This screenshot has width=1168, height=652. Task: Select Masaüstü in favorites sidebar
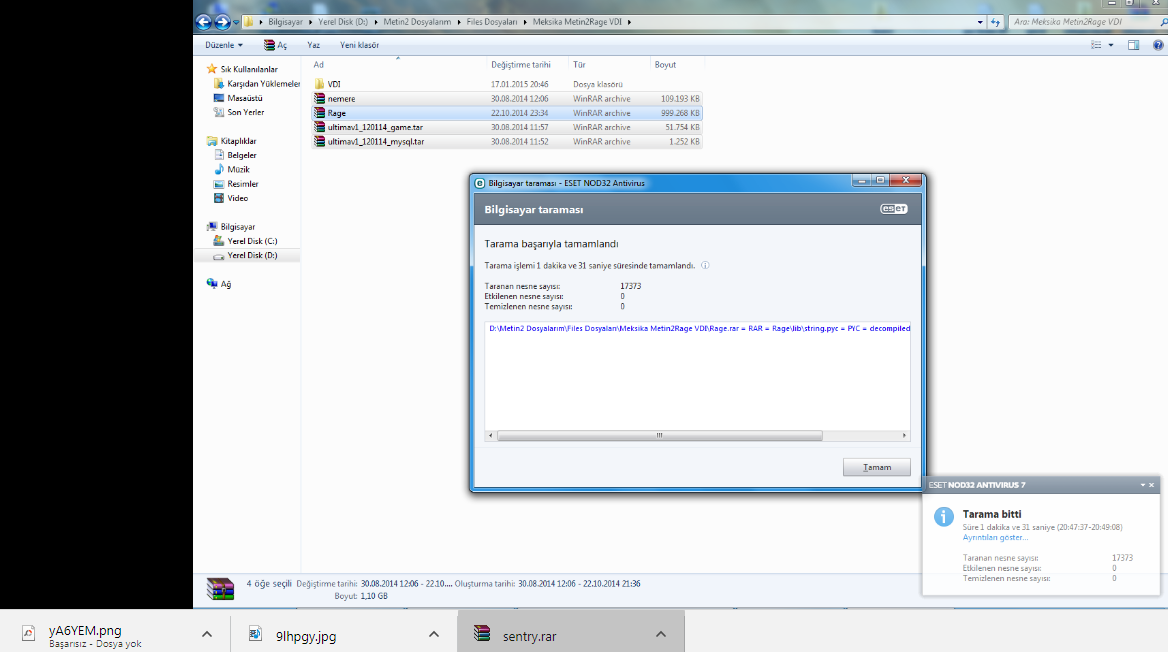(x=244, y=98)
